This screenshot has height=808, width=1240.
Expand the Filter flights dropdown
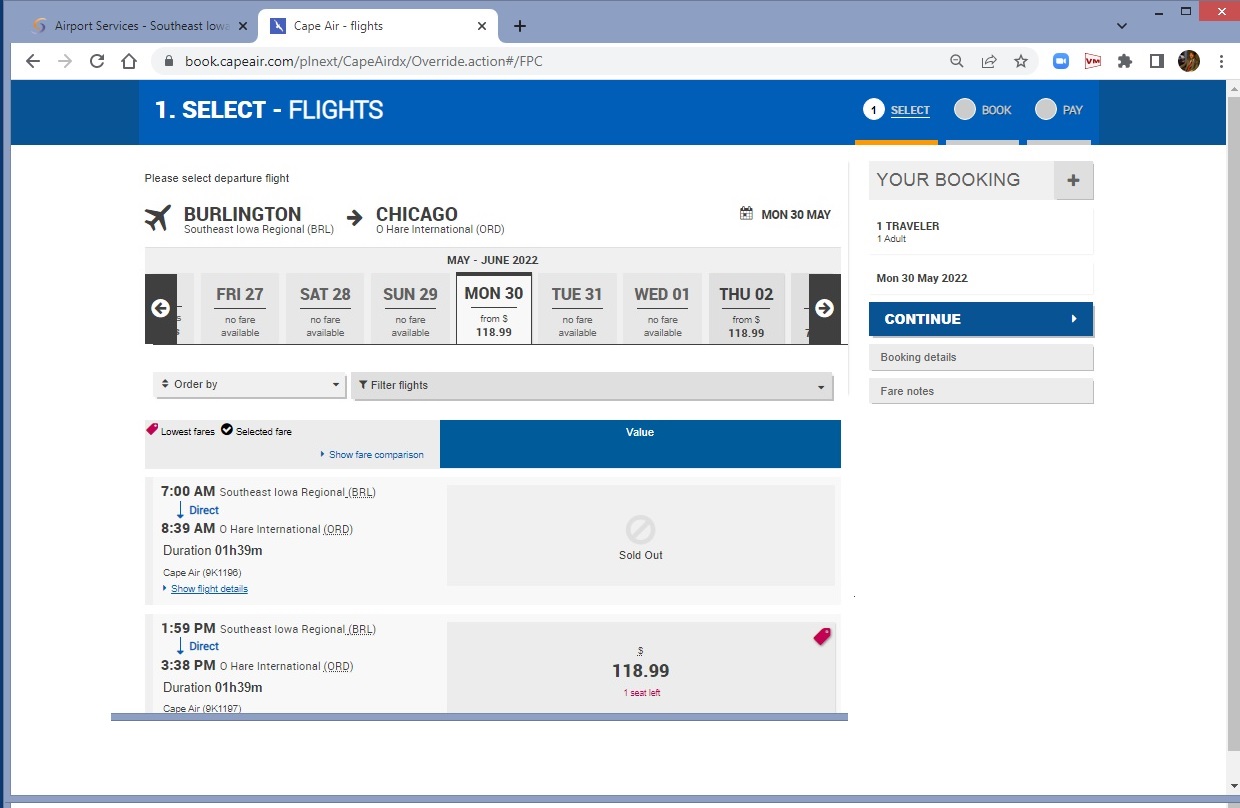coord(592,386)
